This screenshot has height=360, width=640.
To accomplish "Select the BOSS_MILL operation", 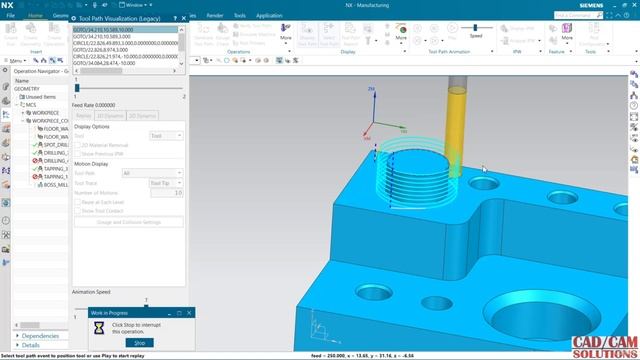I will point(56,184).
